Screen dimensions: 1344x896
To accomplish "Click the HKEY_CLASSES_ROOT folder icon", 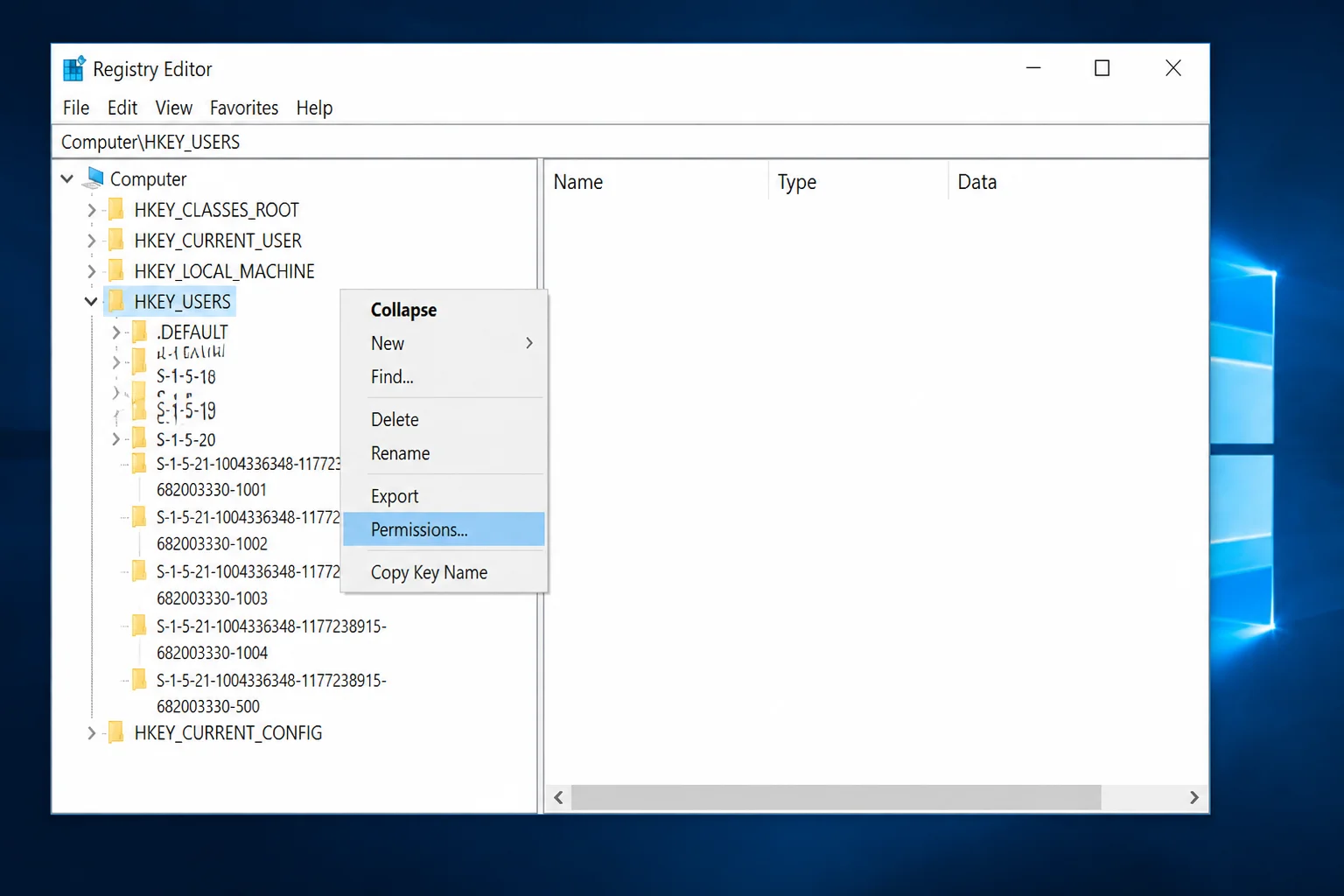I will (x=115, y=210).
